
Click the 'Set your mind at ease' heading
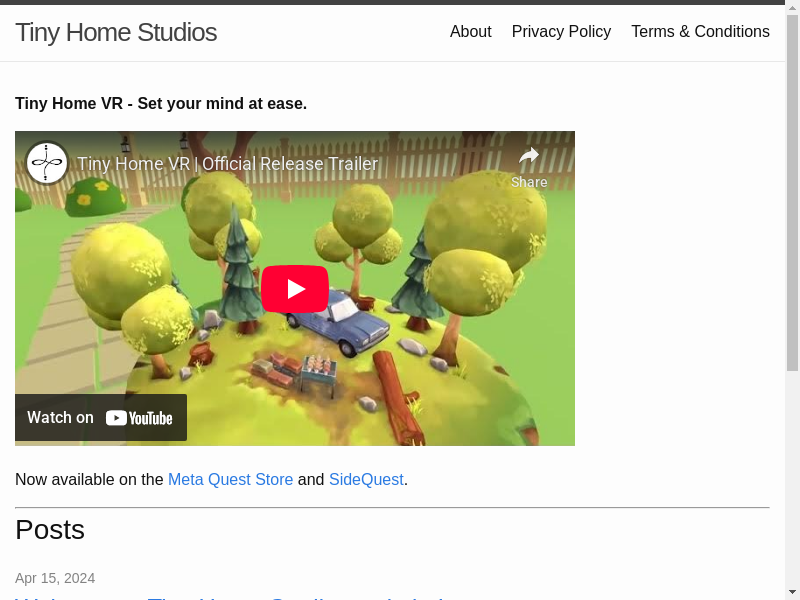pyautogui.click(x=161, y=104)
